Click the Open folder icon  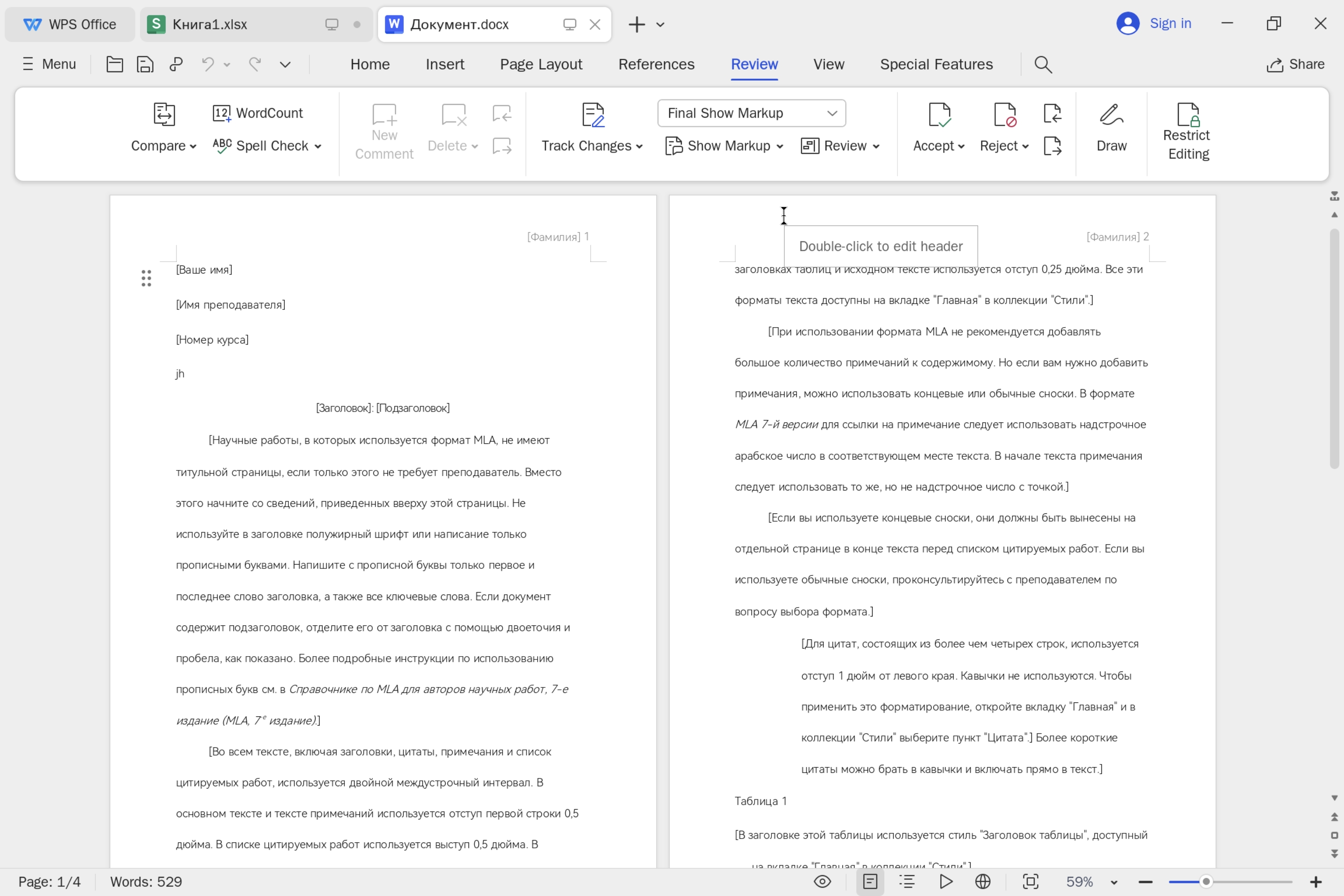click(115, 64)
